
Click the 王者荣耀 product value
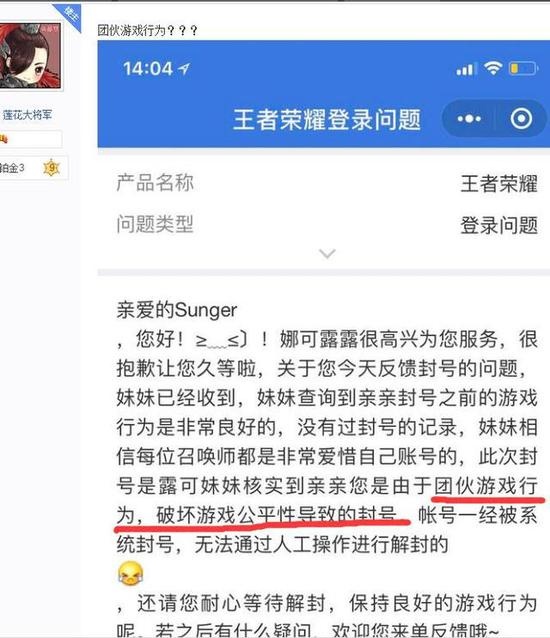click(x=499, y=184)
